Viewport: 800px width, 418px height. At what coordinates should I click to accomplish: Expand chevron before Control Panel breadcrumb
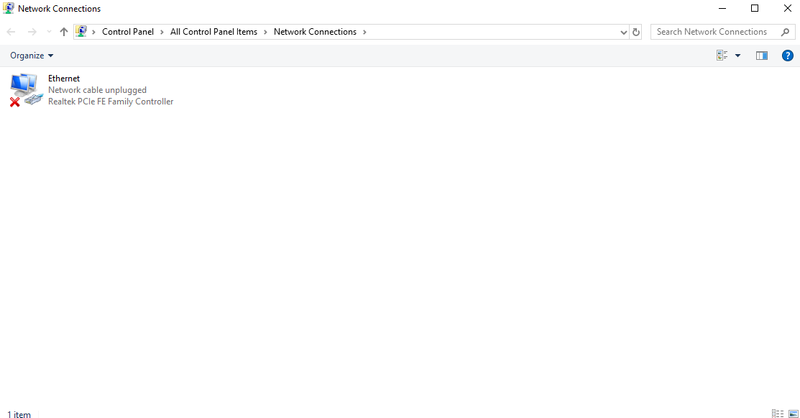pos(93,32)
